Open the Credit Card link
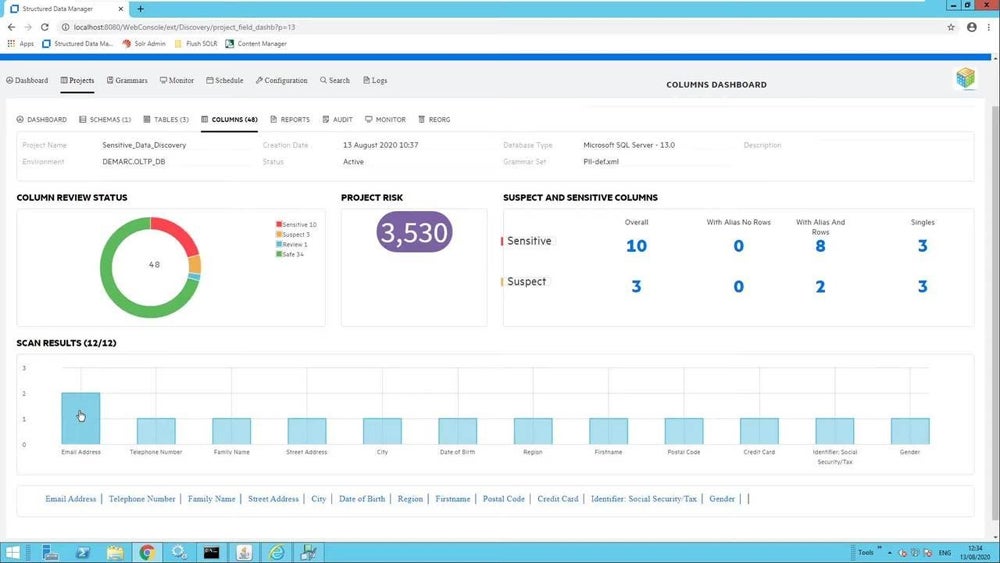The image size is (1000, 563). tap(557, 498)
